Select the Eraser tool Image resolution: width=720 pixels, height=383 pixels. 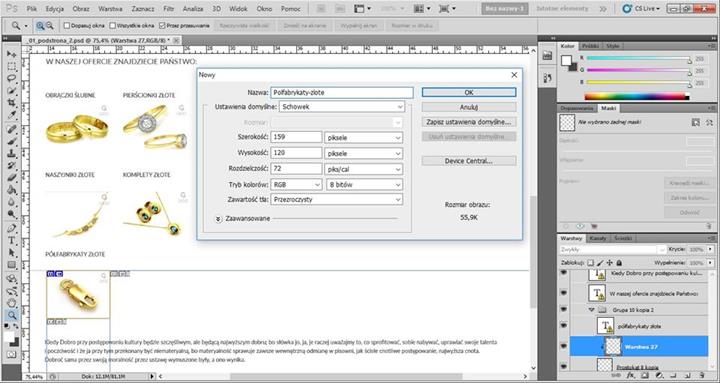pos(11,177)
